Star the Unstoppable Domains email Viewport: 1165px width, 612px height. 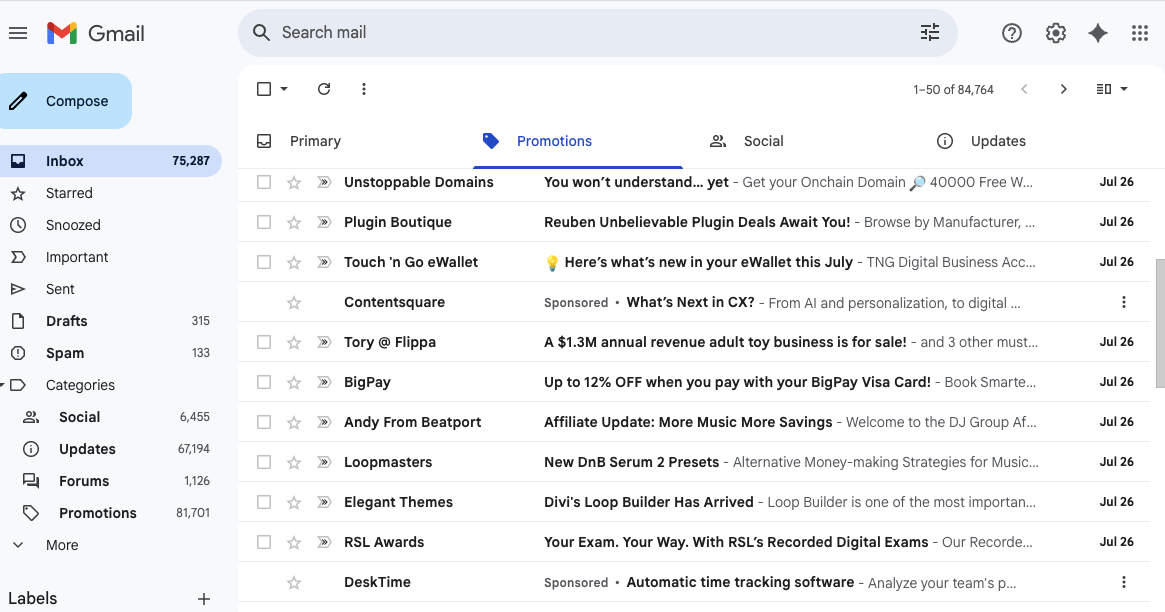[294, 182]
